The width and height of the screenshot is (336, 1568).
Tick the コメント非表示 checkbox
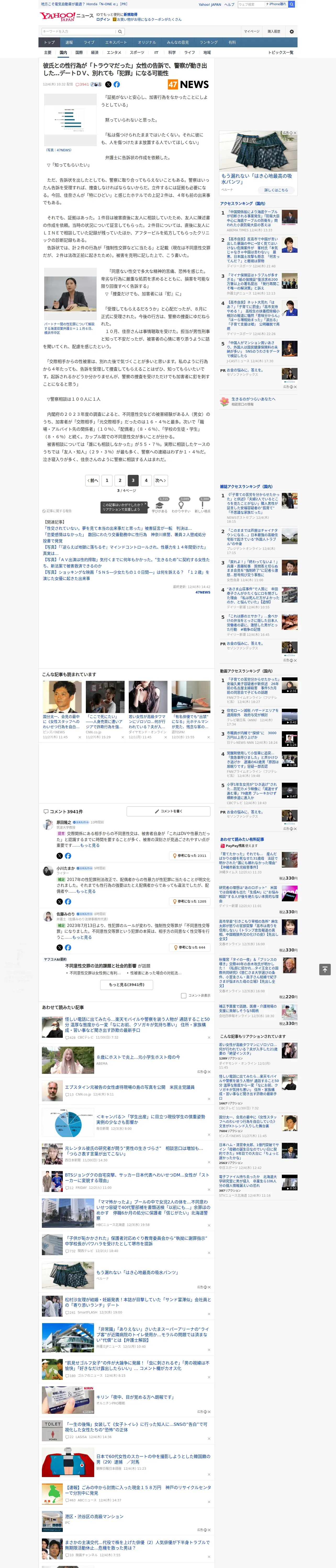coord(183,996)
